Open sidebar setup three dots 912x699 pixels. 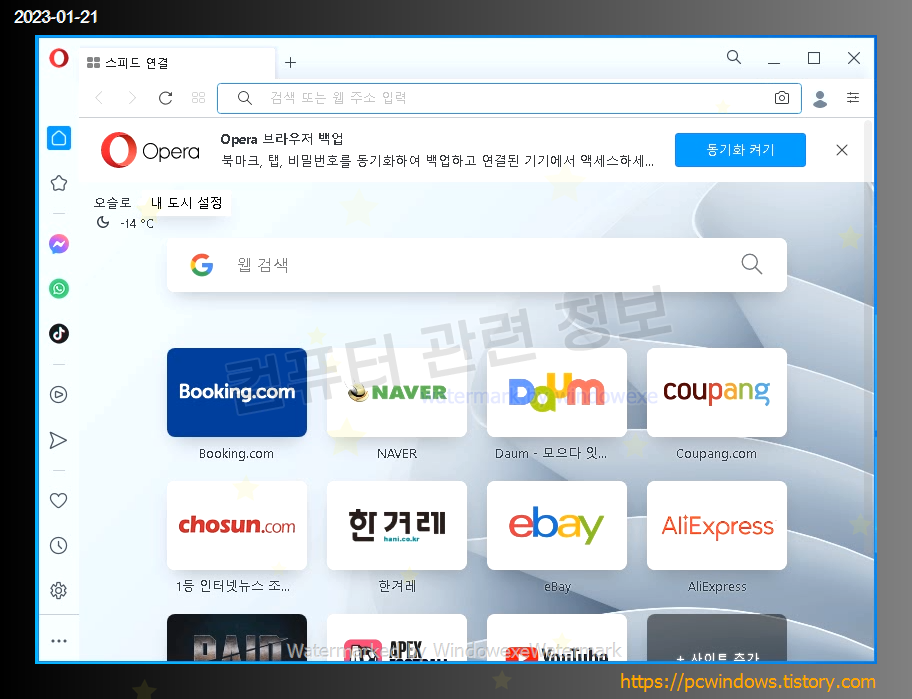[59, 641]
